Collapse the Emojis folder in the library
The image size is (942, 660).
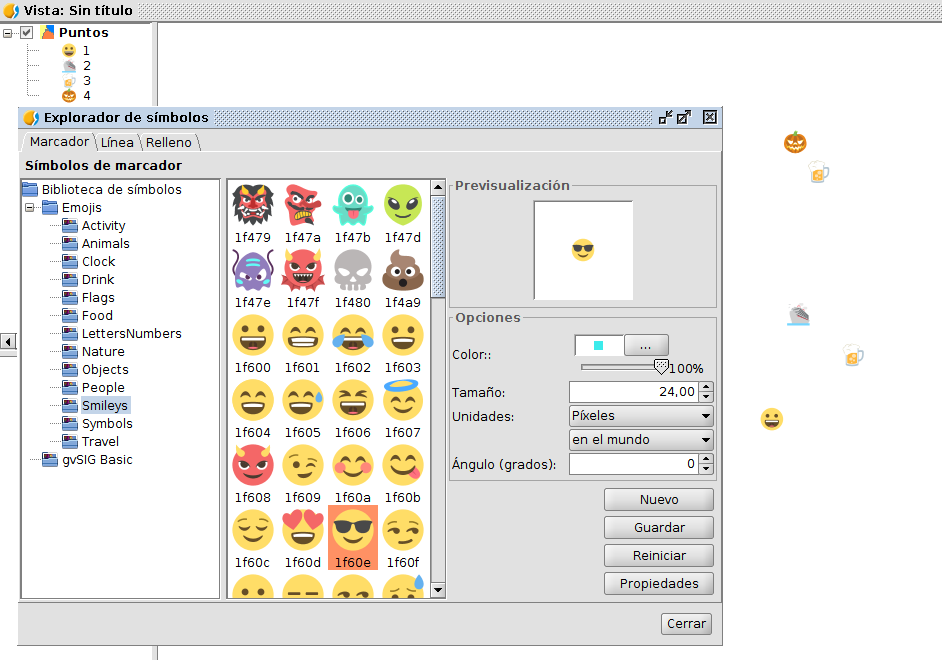coord(31,208)
